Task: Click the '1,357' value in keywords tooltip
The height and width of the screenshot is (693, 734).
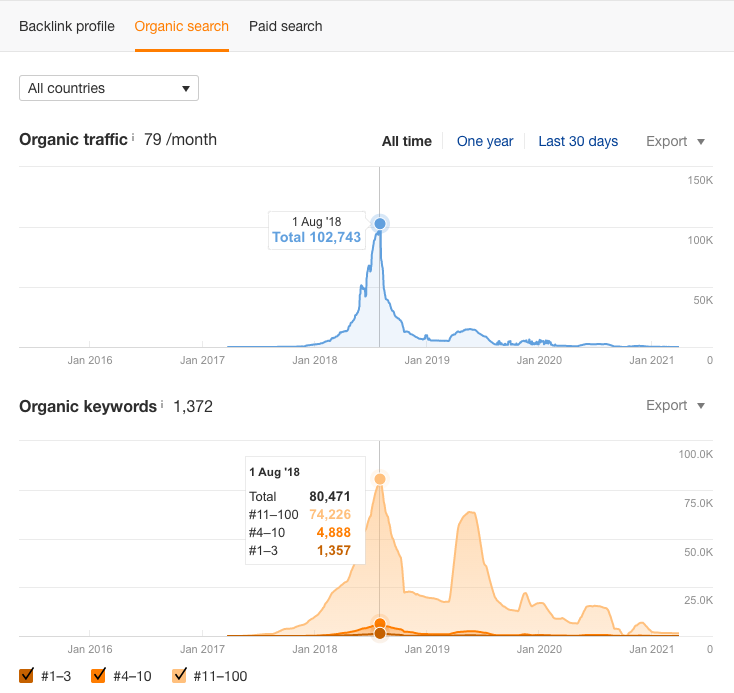Action: pos(334,550)
